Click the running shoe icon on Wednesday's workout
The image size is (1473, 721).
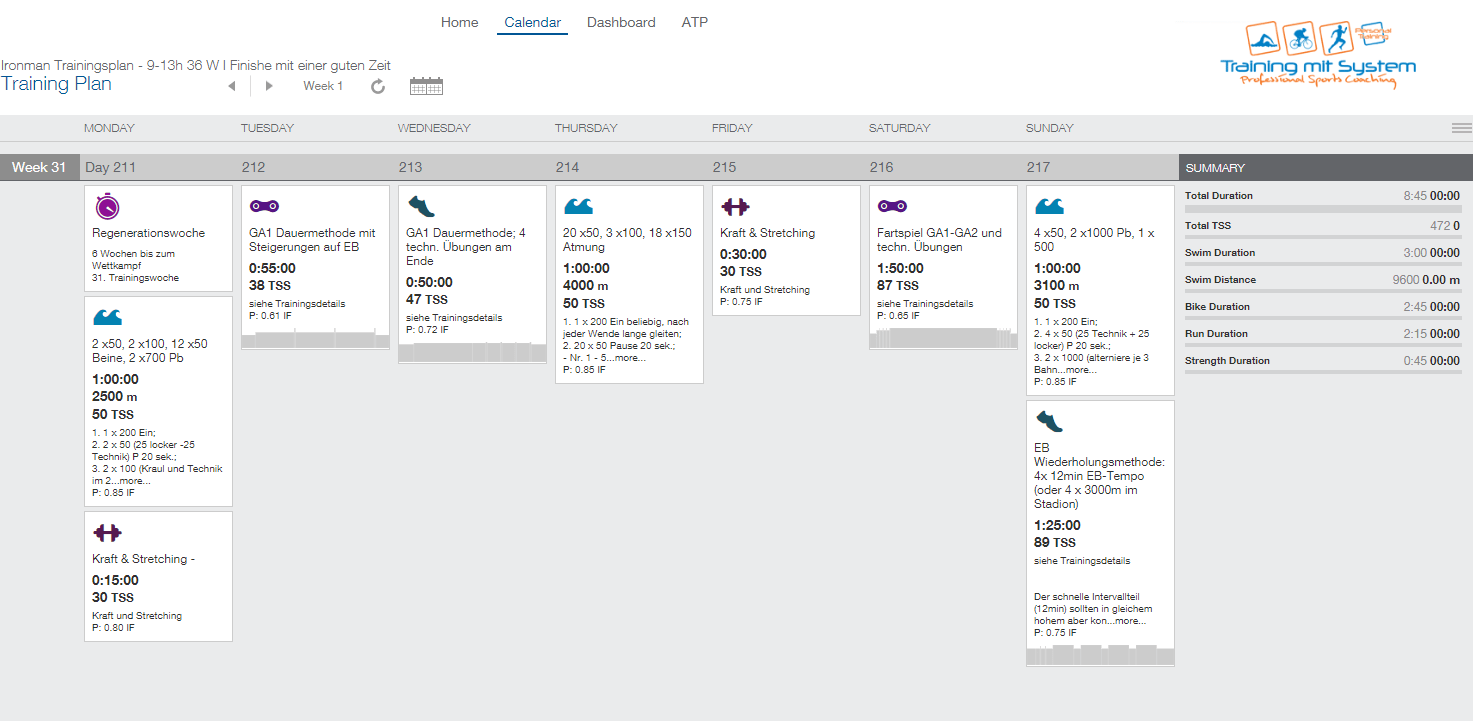[x=421, y=207]
